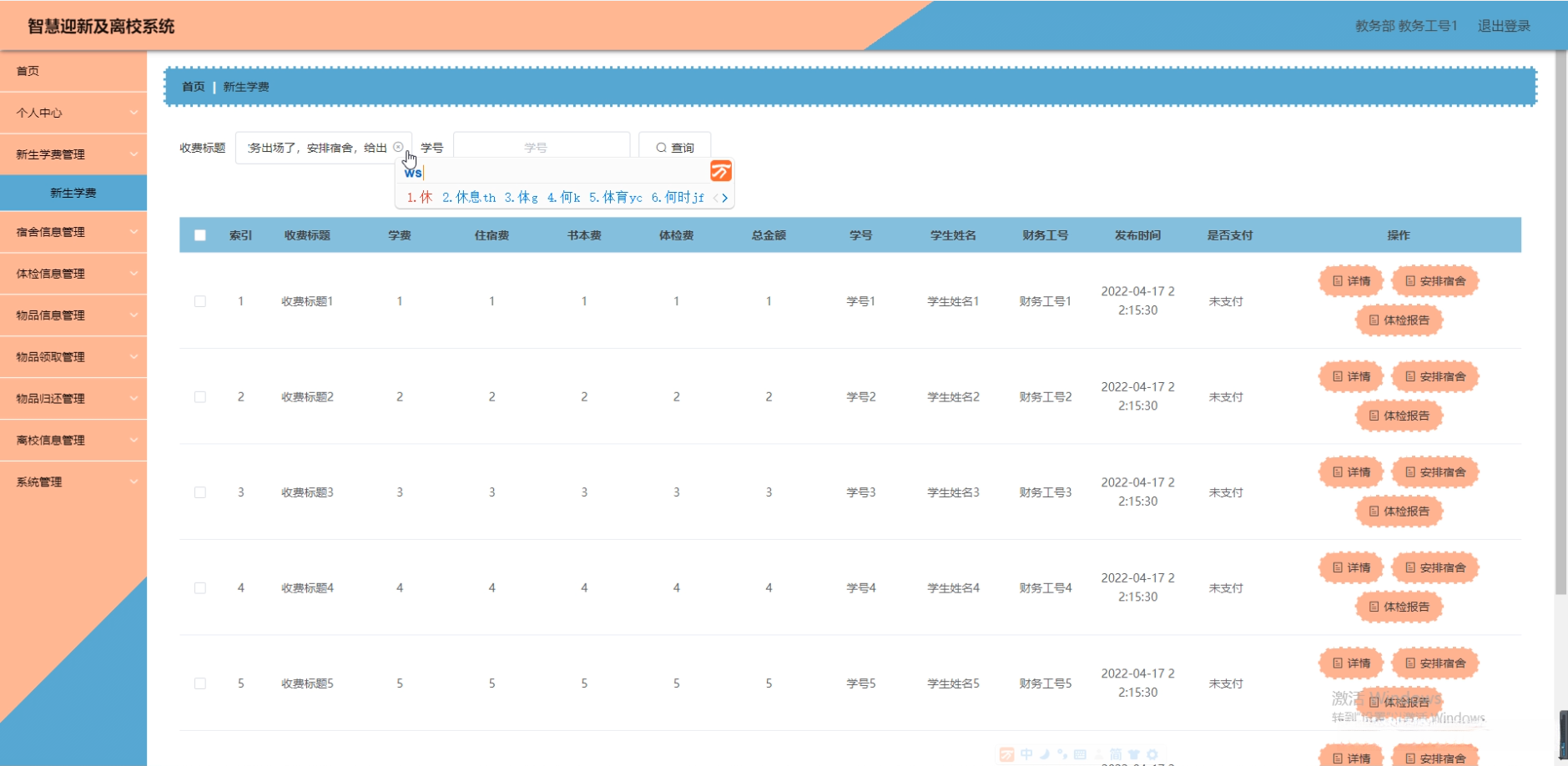
Task: Toggle the select-all checkbox in table header
Action: (x=200, y=235)
